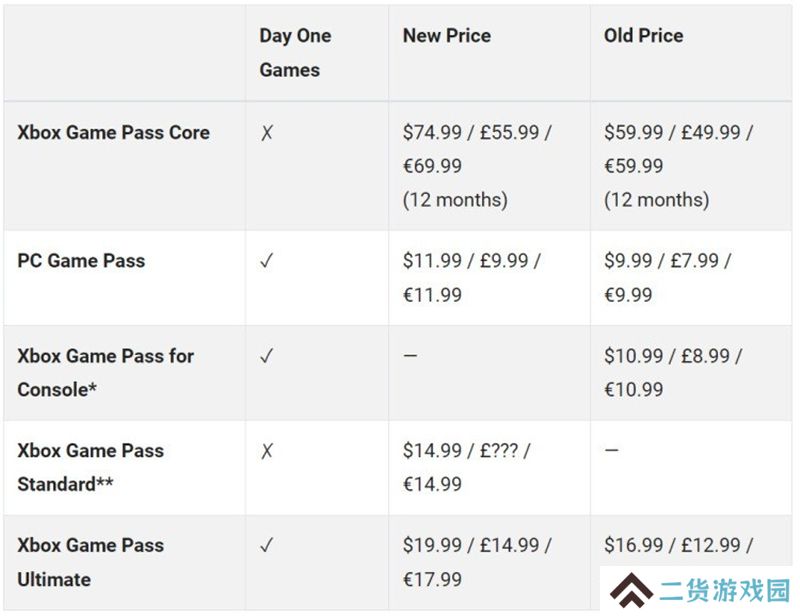The image size is (800, 616).
Task: Click the $74.99 new price for Core
Action: [432, 133]
